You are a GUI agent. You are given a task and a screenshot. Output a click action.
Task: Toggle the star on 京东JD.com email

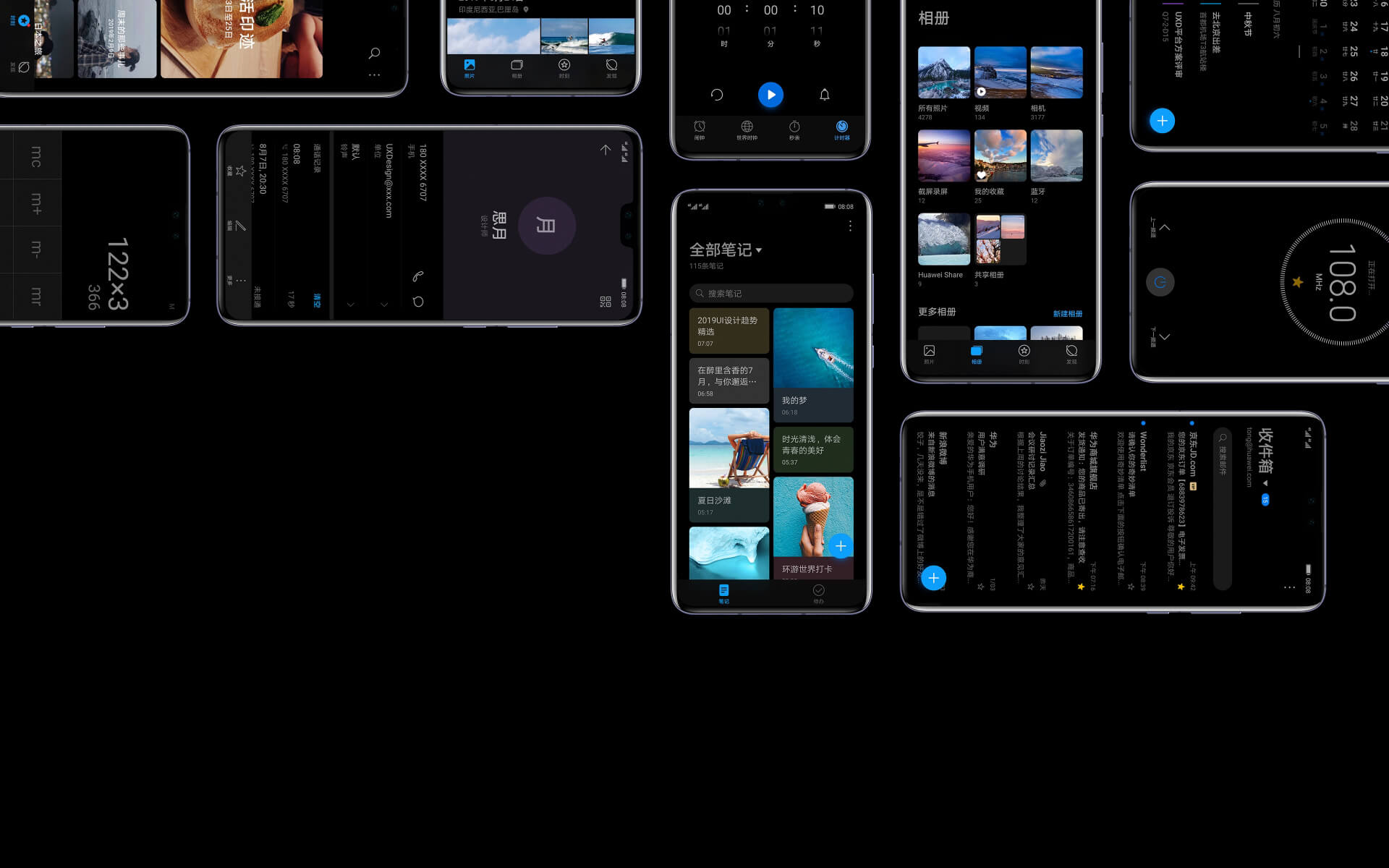click(1181, 587)
